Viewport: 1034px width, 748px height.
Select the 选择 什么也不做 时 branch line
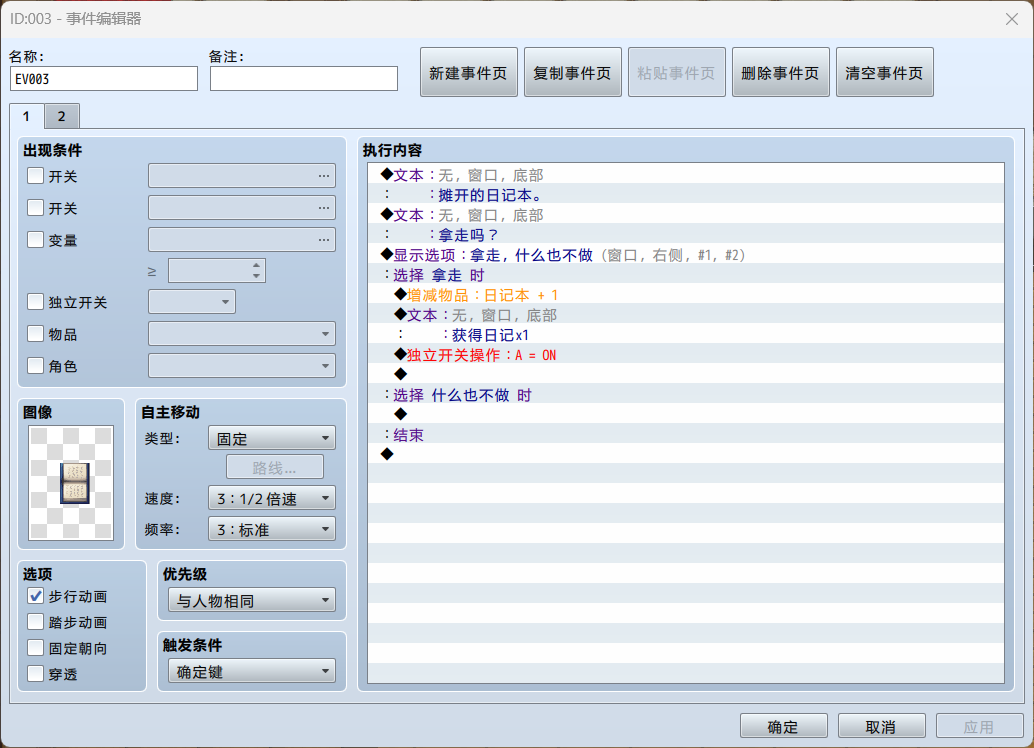[686, 395]
